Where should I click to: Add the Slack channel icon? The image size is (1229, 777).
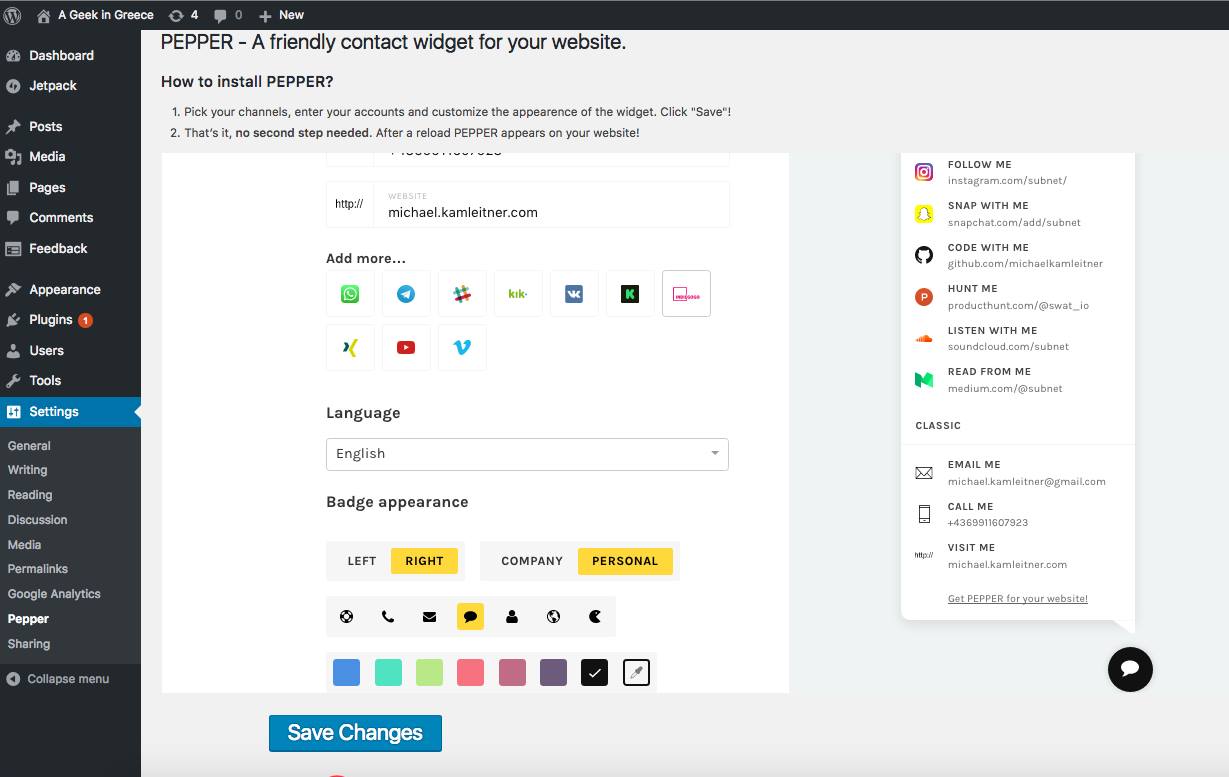462,294
